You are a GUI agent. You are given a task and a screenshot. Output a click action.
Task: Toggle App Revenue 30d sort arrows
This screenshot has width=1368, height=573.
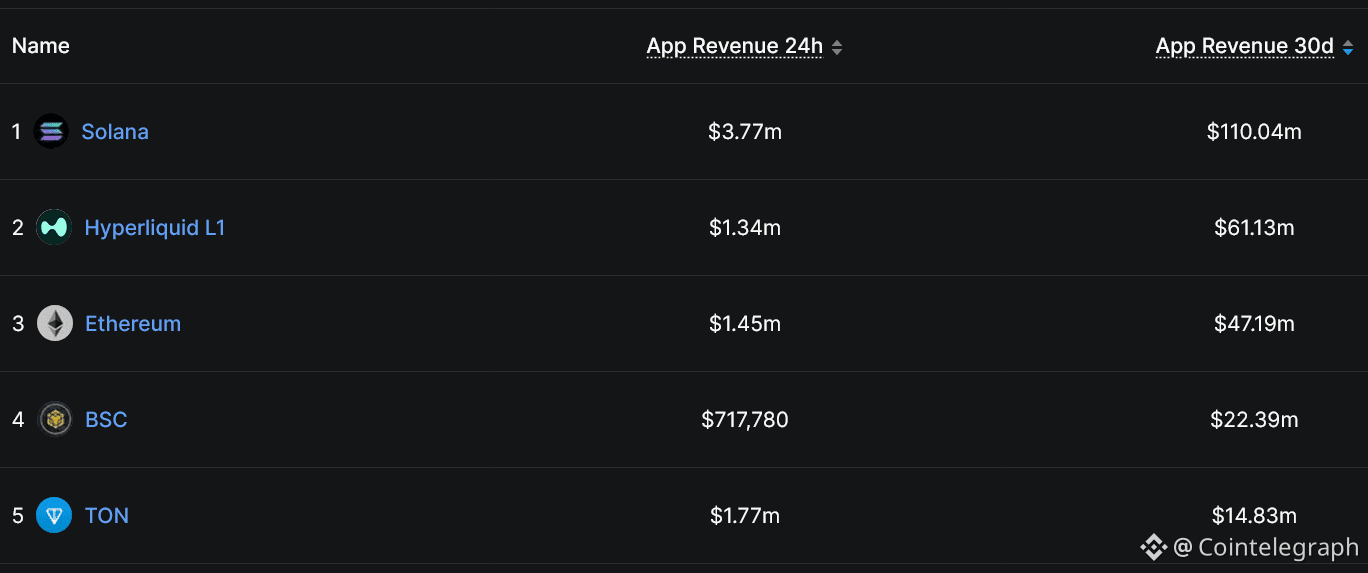point(1347,47)
